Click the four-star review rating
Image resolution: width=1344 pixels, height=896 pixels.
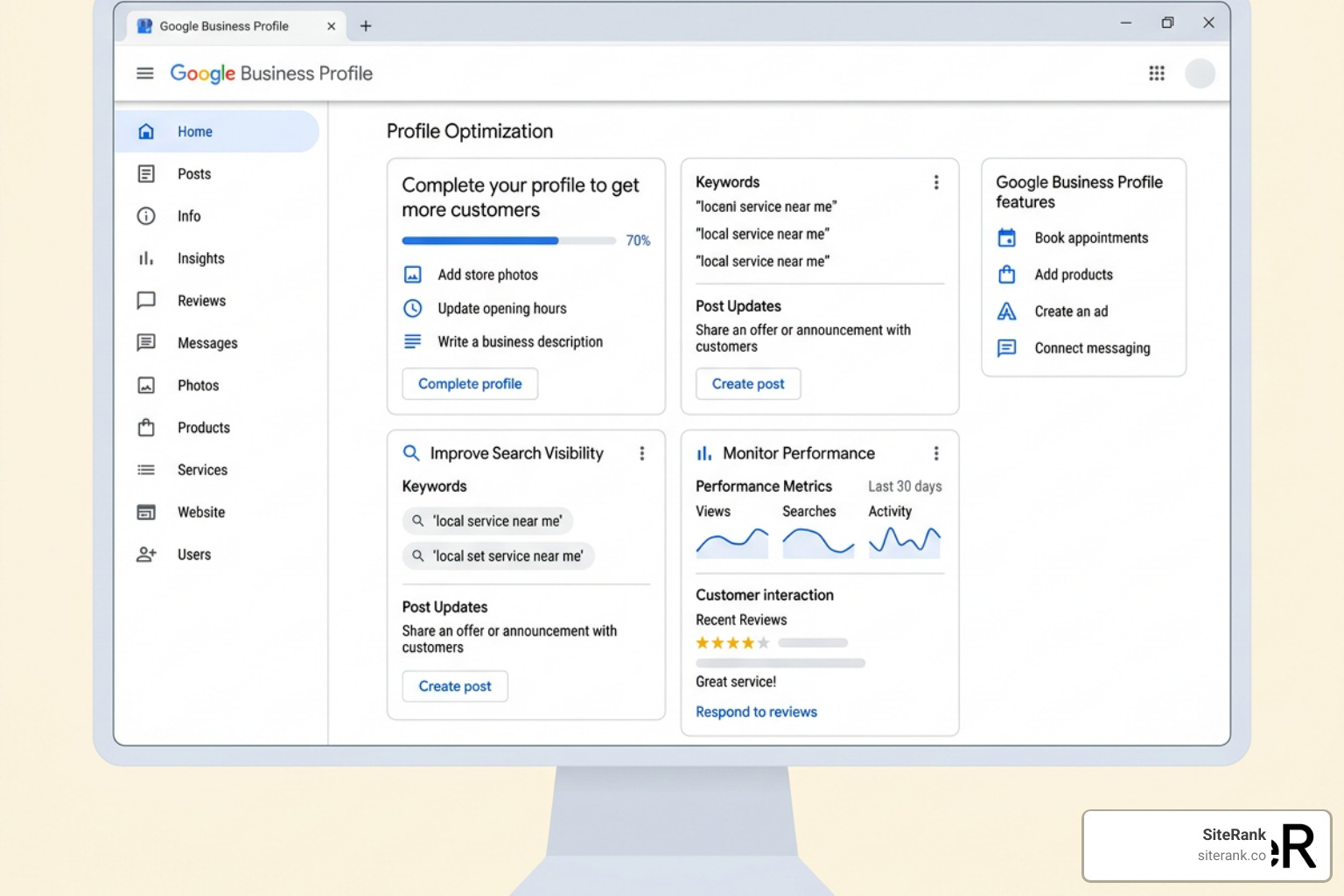732,643
